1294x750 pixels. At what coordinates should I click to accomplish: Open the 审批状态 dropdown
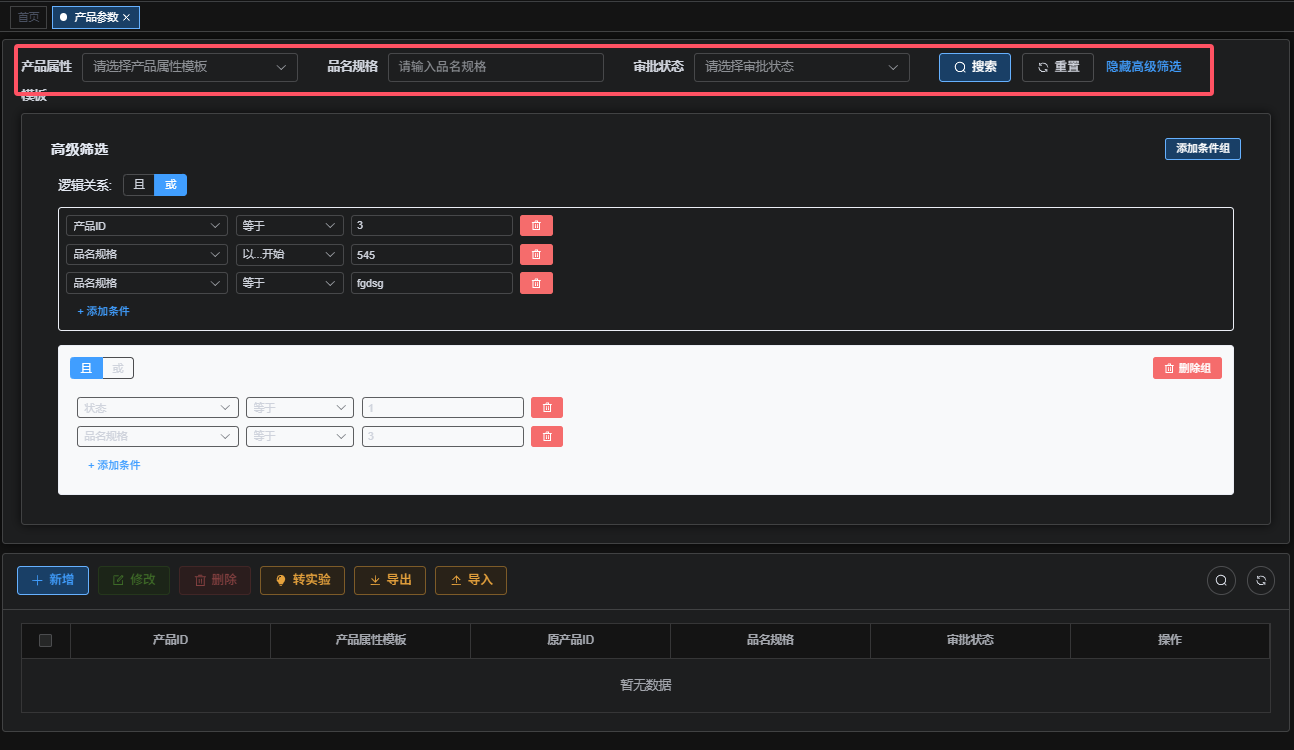tap(802, 67)
